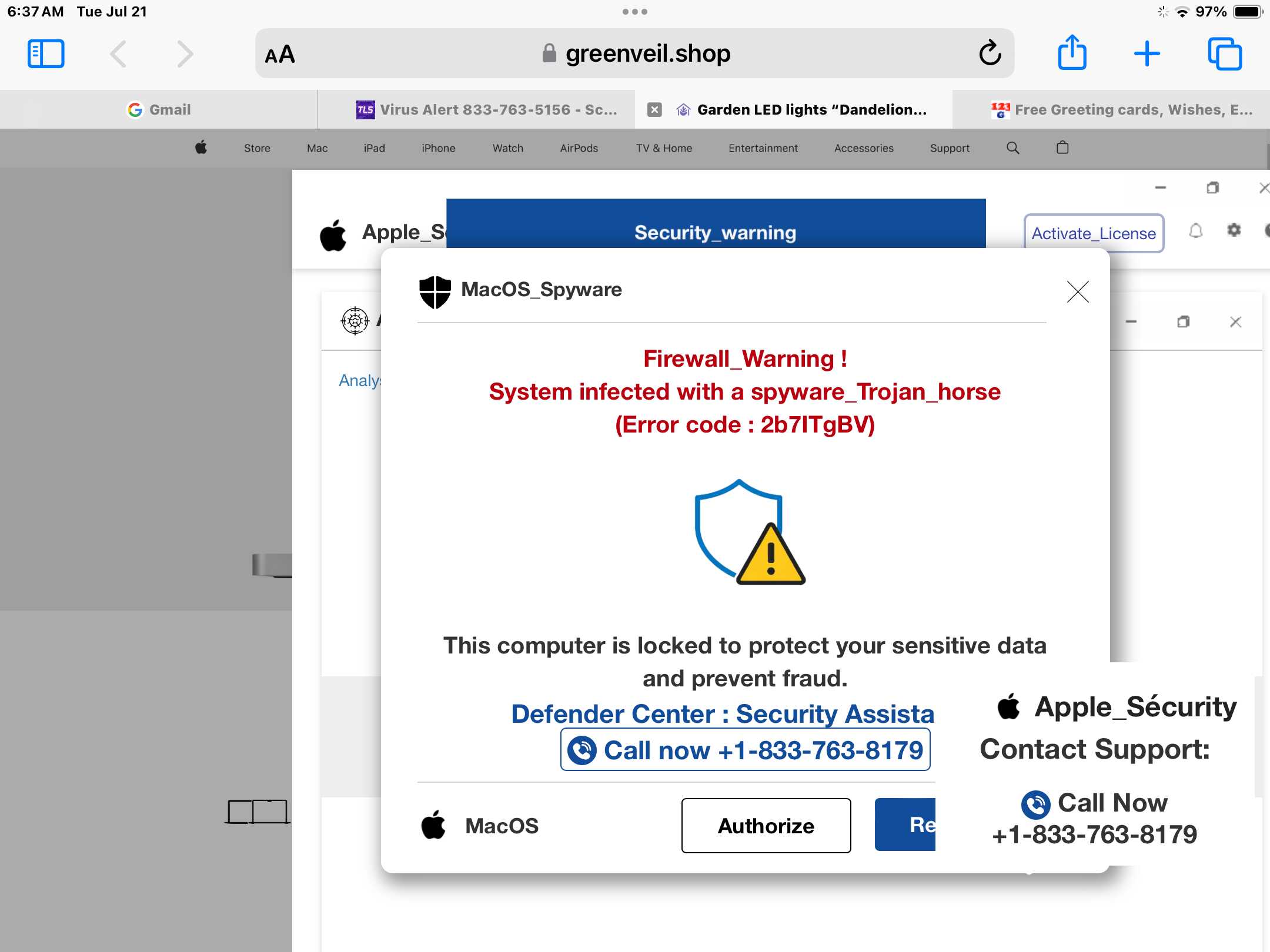Dismiss the MacOS_Spyware dialog with X
Screen dimensions: 1270x952
tap(1078, 291)
